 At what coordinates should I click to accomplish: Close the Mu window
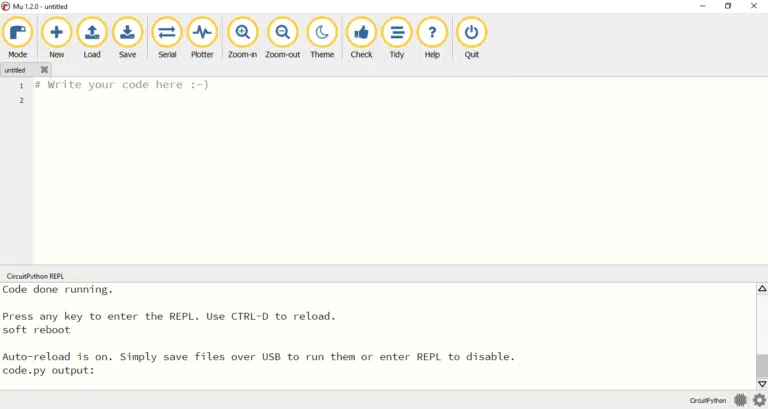[754, 6]
